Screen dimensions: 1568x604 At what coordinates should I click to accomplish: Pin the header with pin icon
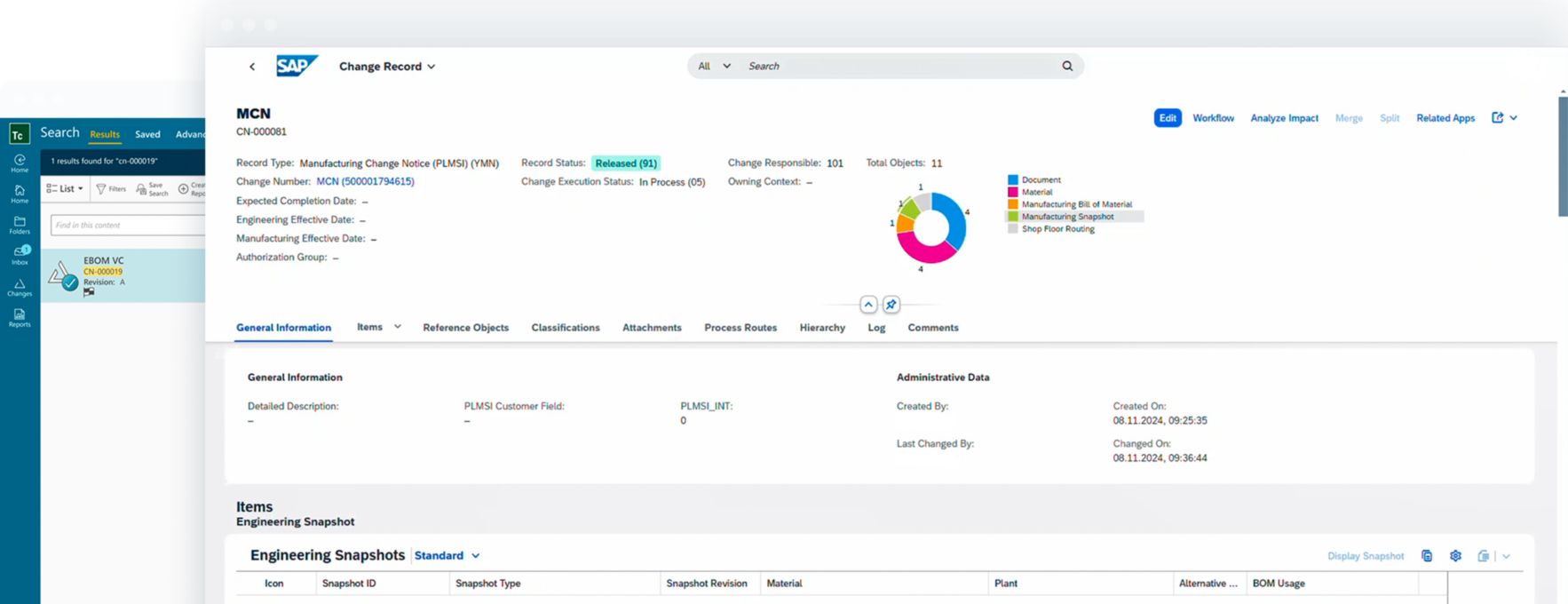891,305
